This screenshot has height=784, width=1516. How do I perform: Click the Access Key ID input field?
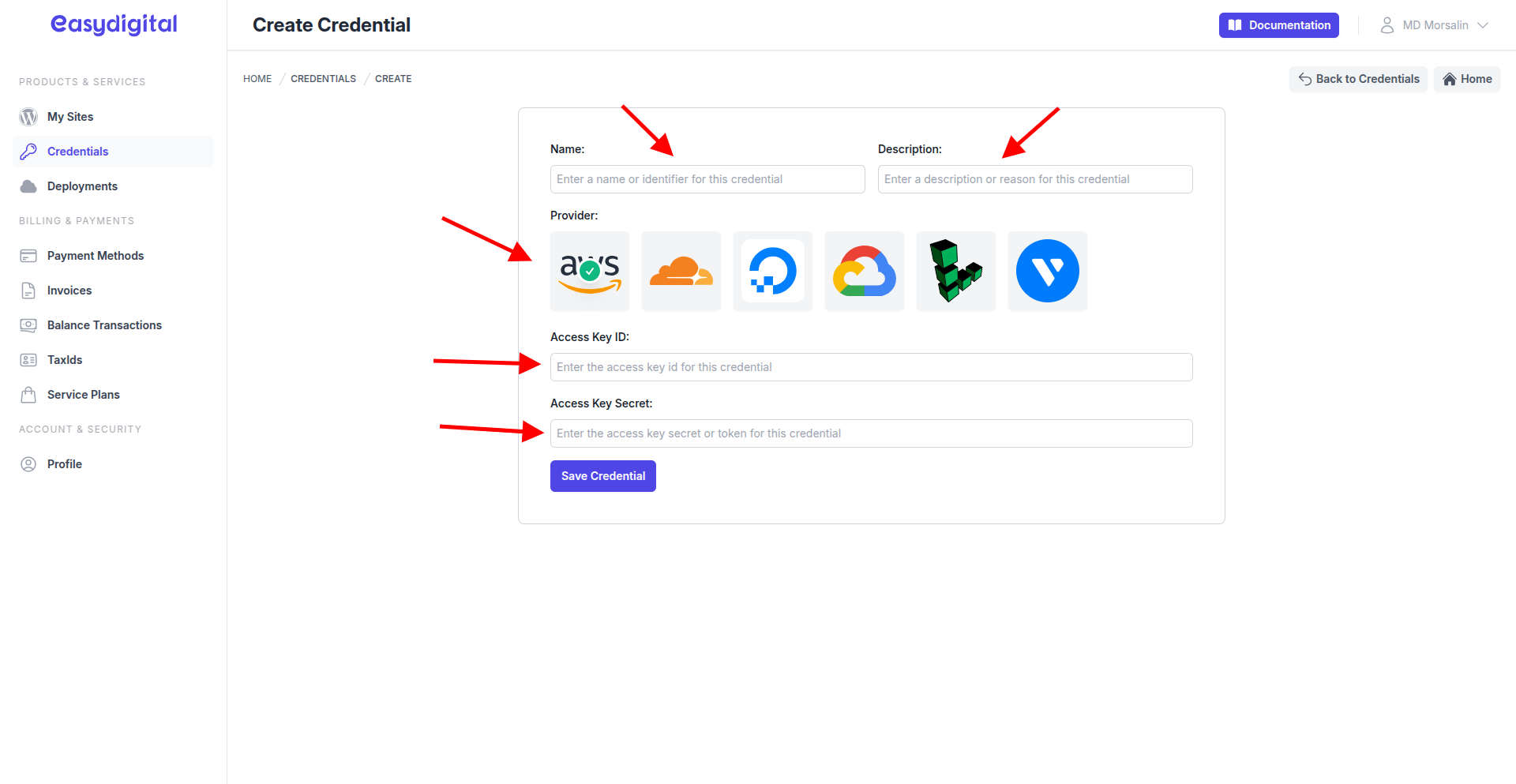[x=870, y=366]
